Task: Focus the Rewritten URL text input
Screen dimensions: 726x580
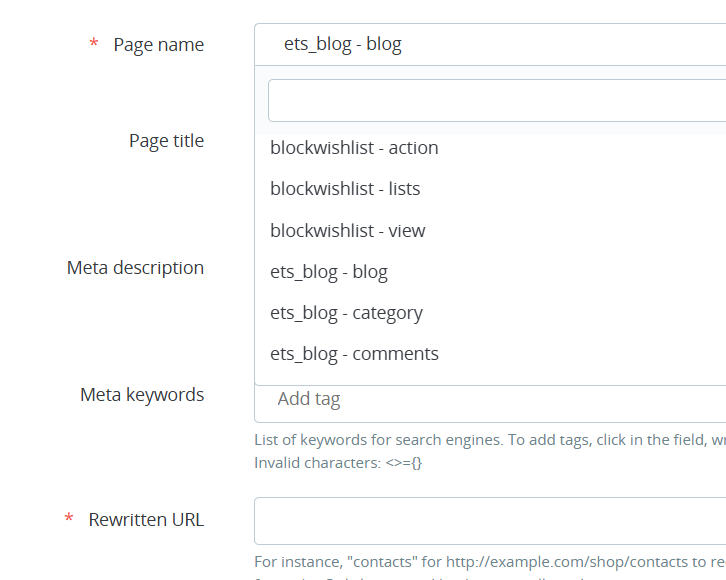Action: click(x=490, y=521)
